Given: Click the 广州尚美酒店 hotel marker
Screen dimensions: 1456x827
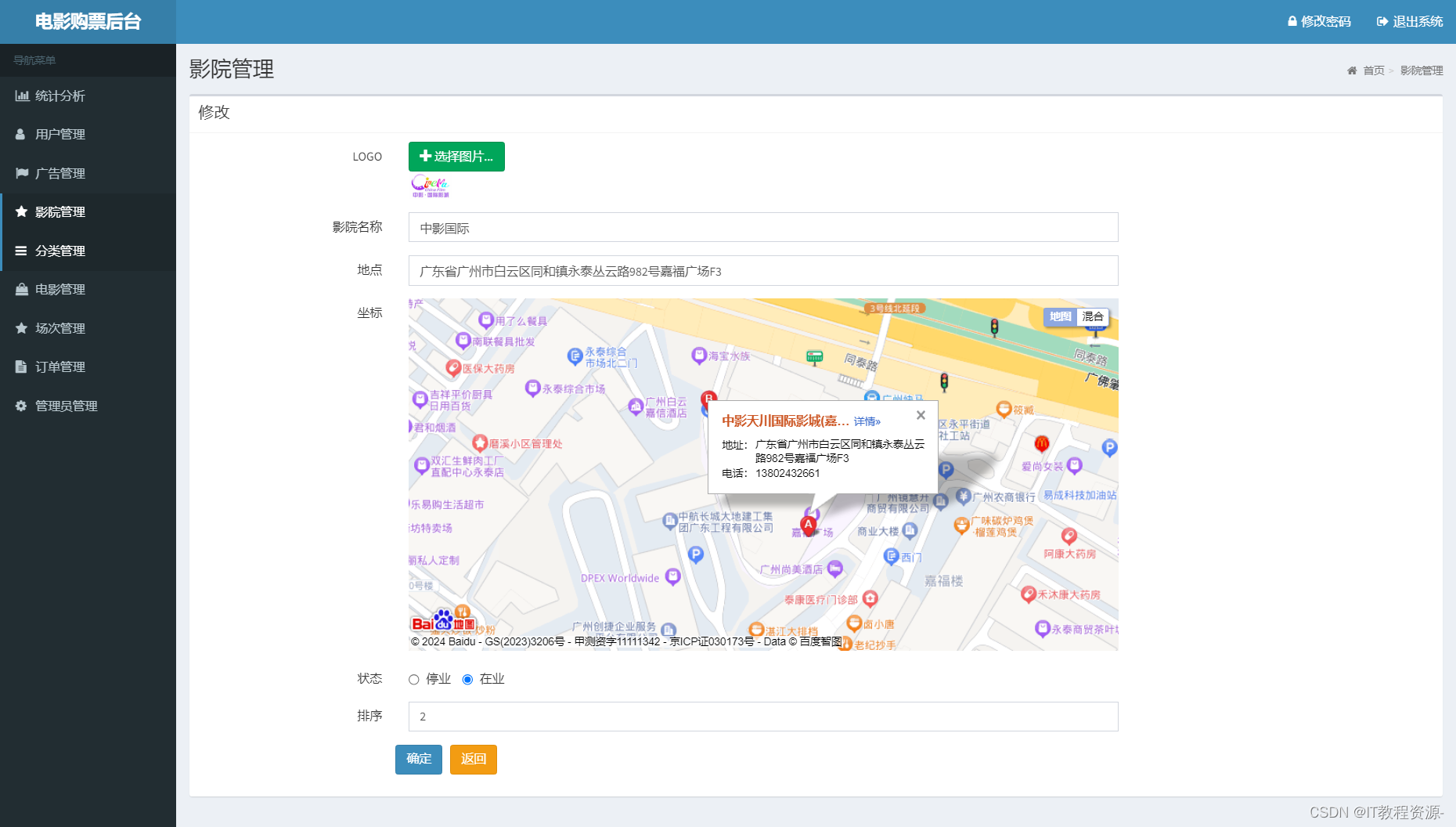Looking at the screenshot, I should coord(835,568).
